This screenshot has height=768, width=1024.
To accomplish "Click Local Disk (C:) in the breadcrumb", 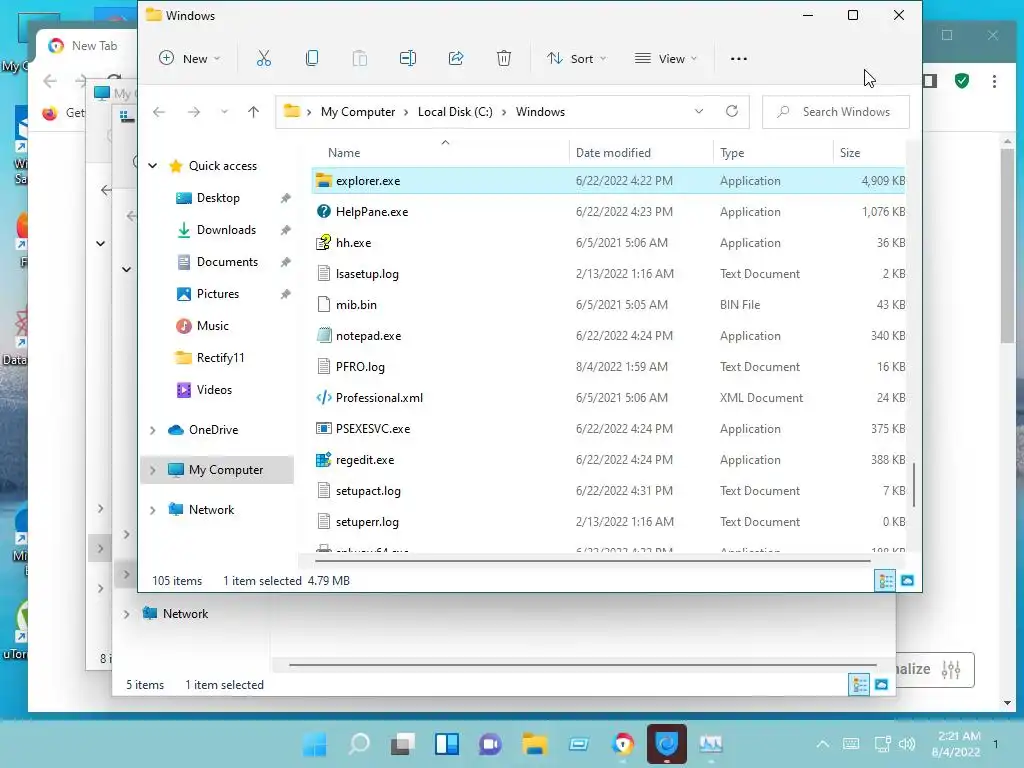I will pos(455,112).
